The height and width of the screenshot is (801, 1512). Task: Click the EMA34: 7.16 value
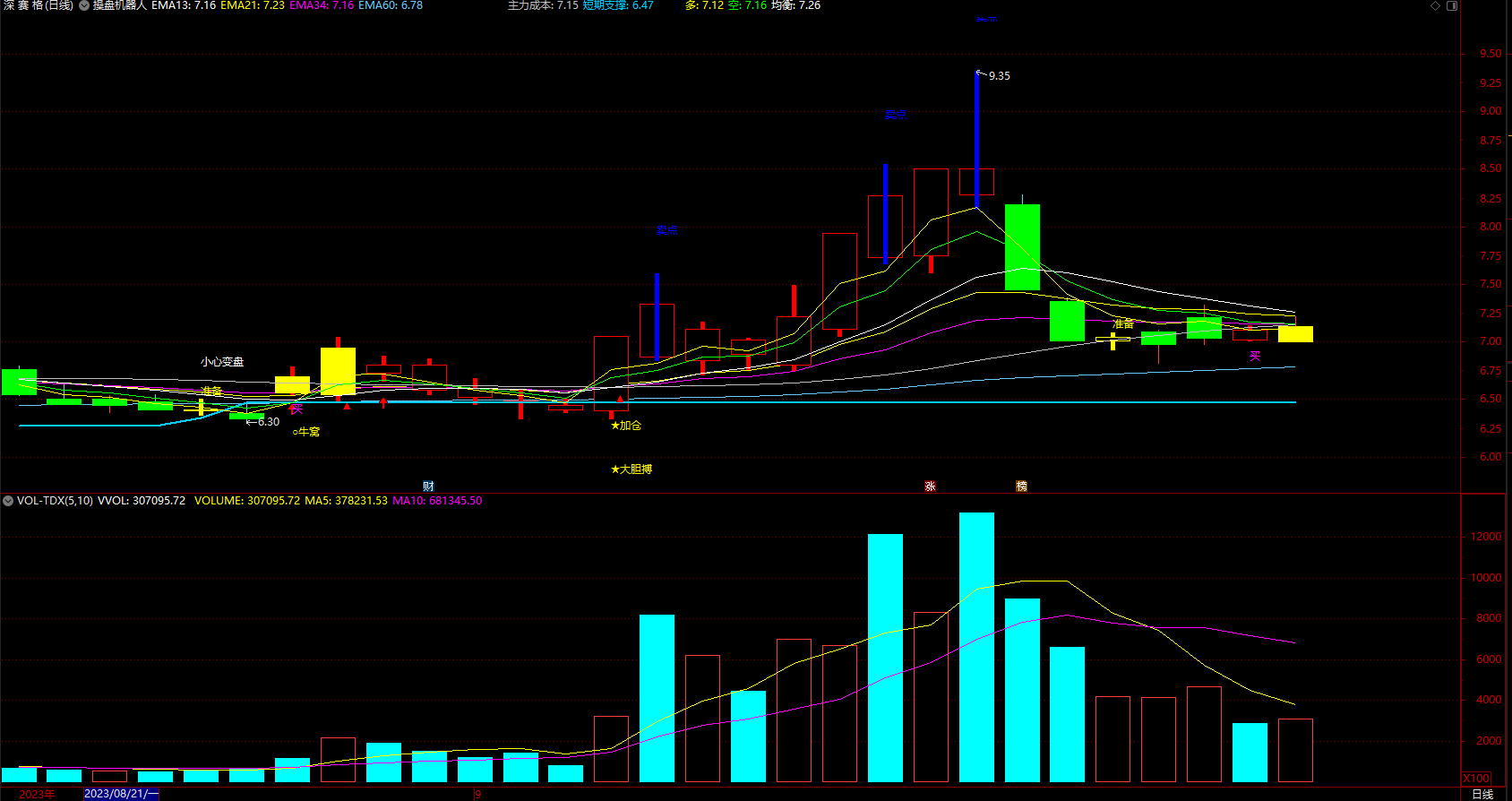point(322,5)
